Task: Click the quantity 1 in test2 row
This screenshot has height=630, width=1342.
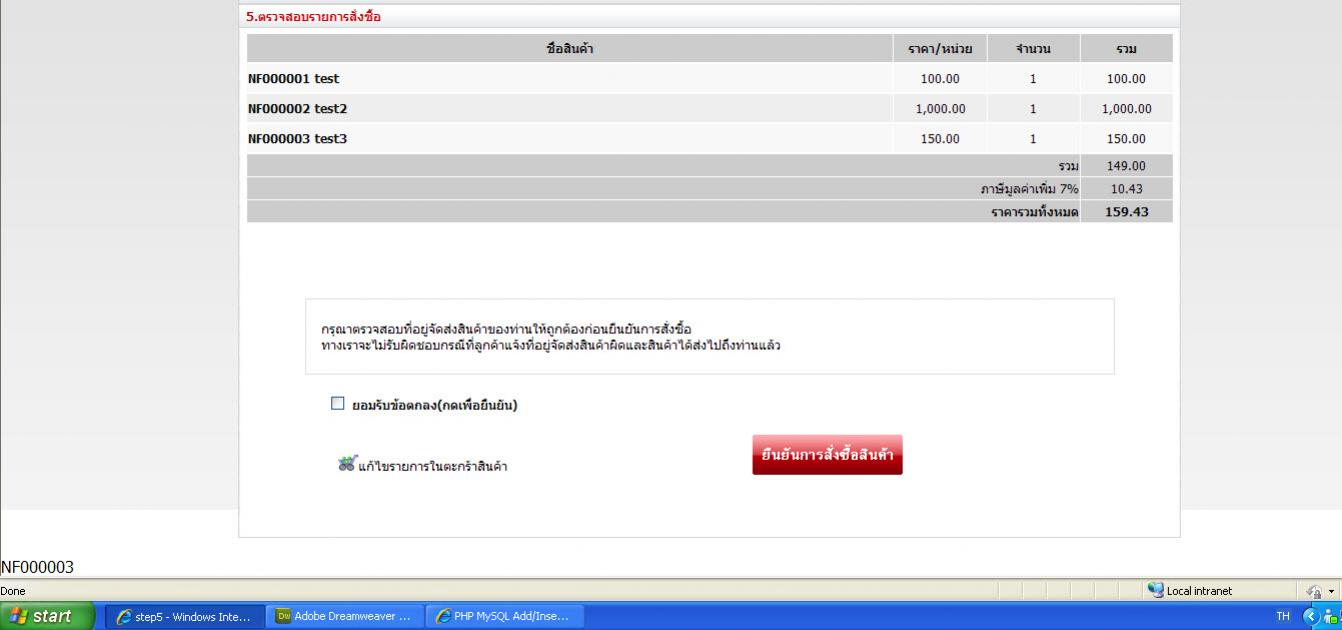Action: click(x=1033, y=109)
